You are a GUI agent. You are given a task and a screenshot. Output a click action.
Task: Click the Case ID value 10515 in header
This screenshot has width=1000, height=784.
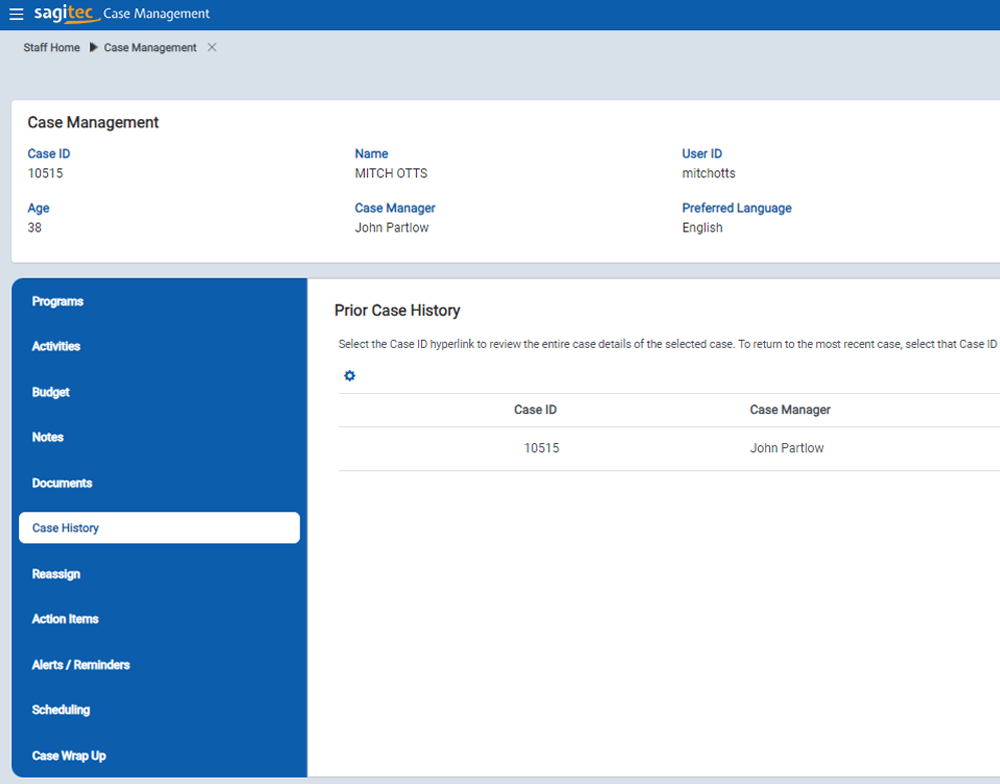45,173
